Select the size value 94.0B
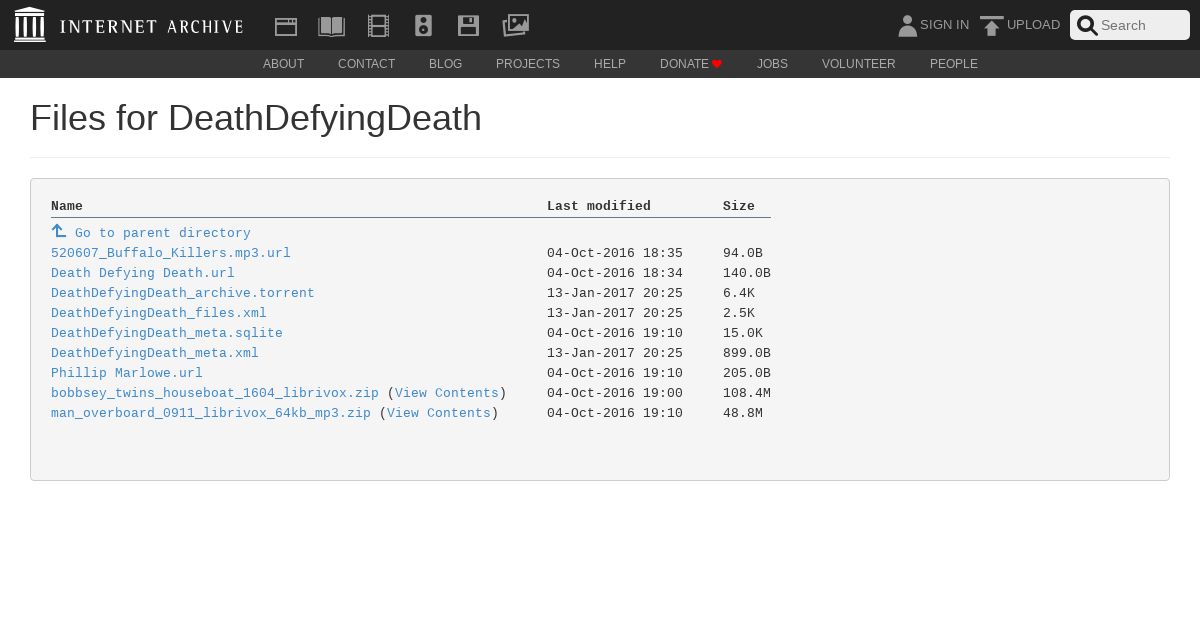 [x=743, y=253]
